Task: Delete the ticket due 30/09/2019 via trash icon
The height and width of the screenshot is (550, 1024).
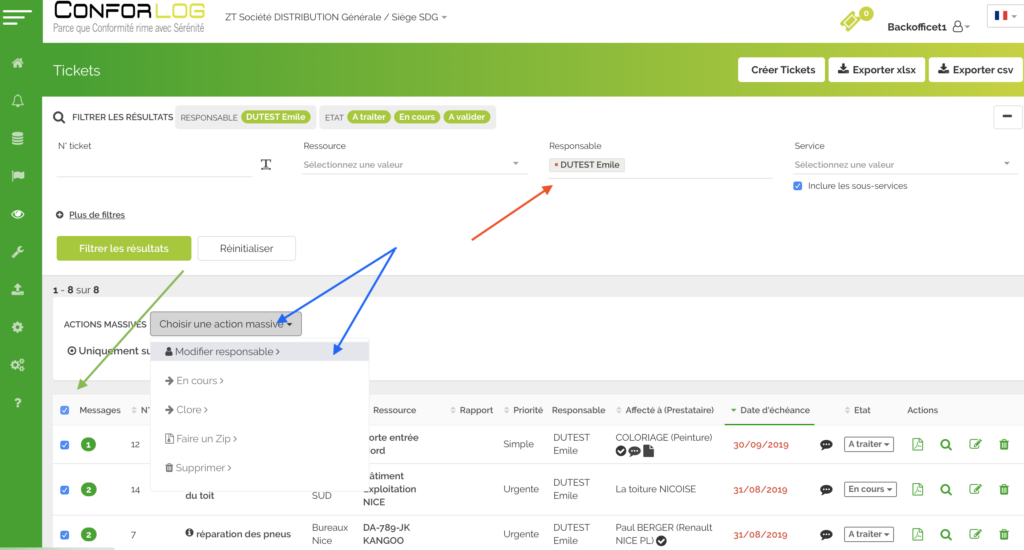Action: point(1004,445)
